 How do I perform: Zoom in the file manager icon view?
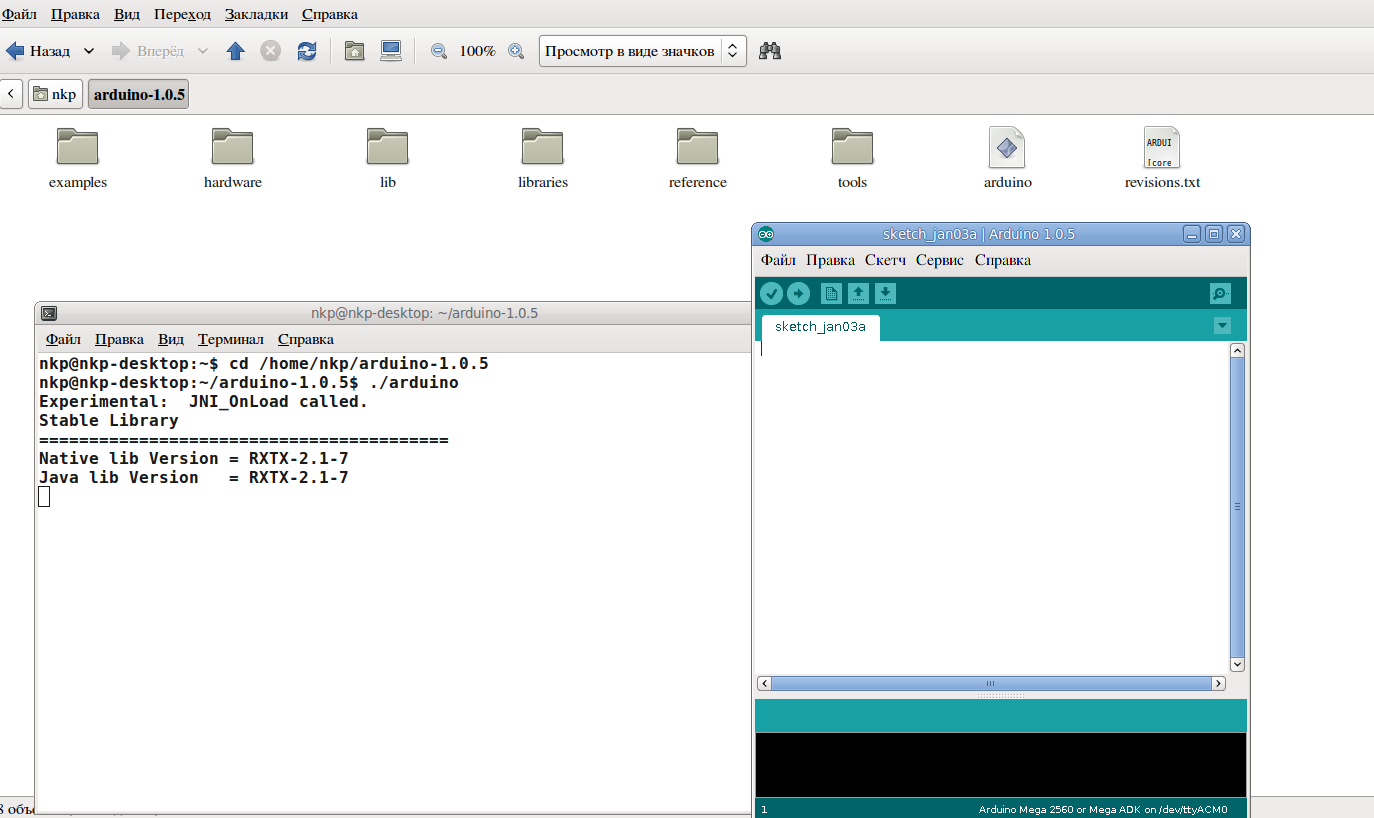516,51
